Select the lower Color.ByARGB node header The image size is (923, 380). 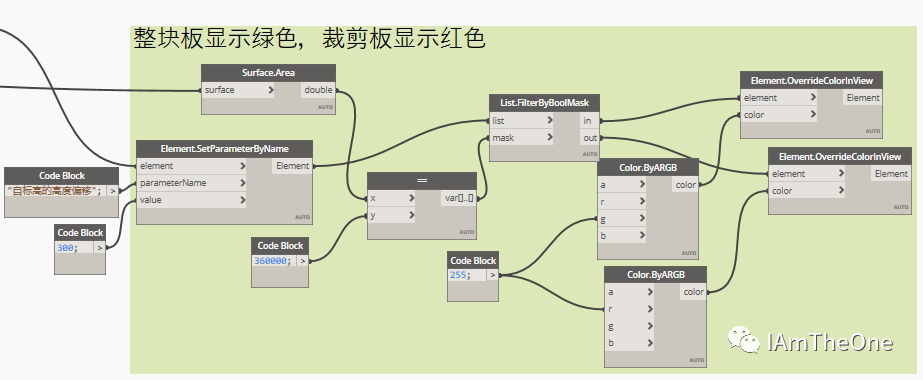click(x=655, y=275)
